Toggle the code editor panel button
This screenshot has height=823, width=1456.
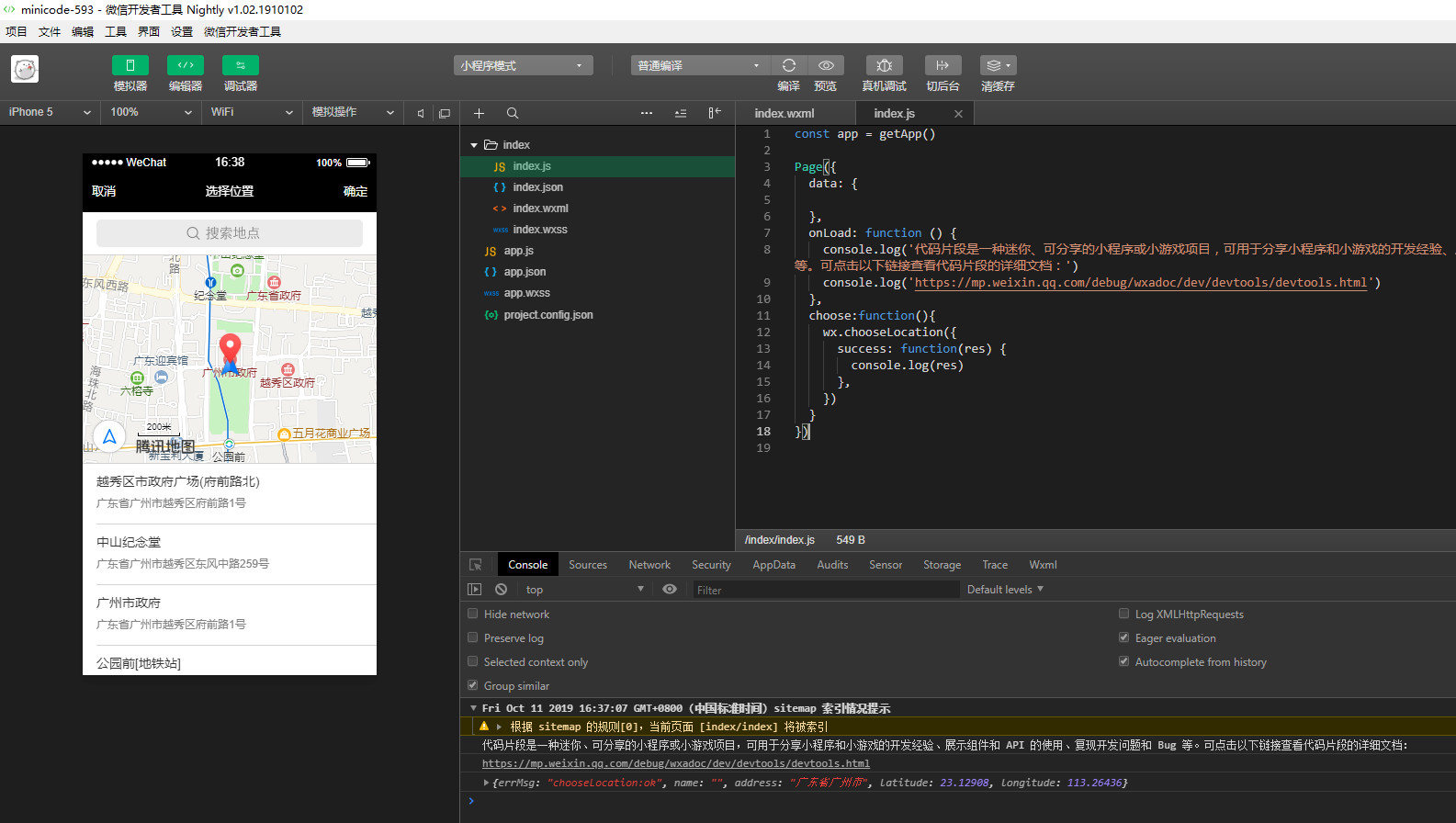point(185,65)
